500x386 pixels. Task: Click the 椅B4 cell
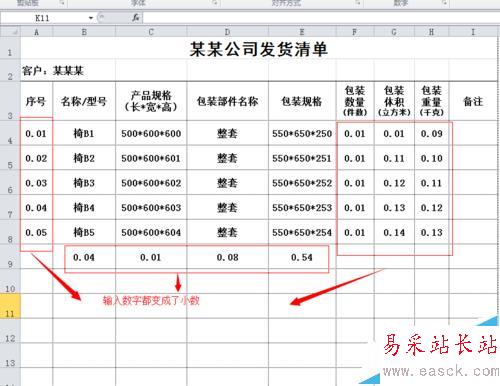tap(84, 207)
